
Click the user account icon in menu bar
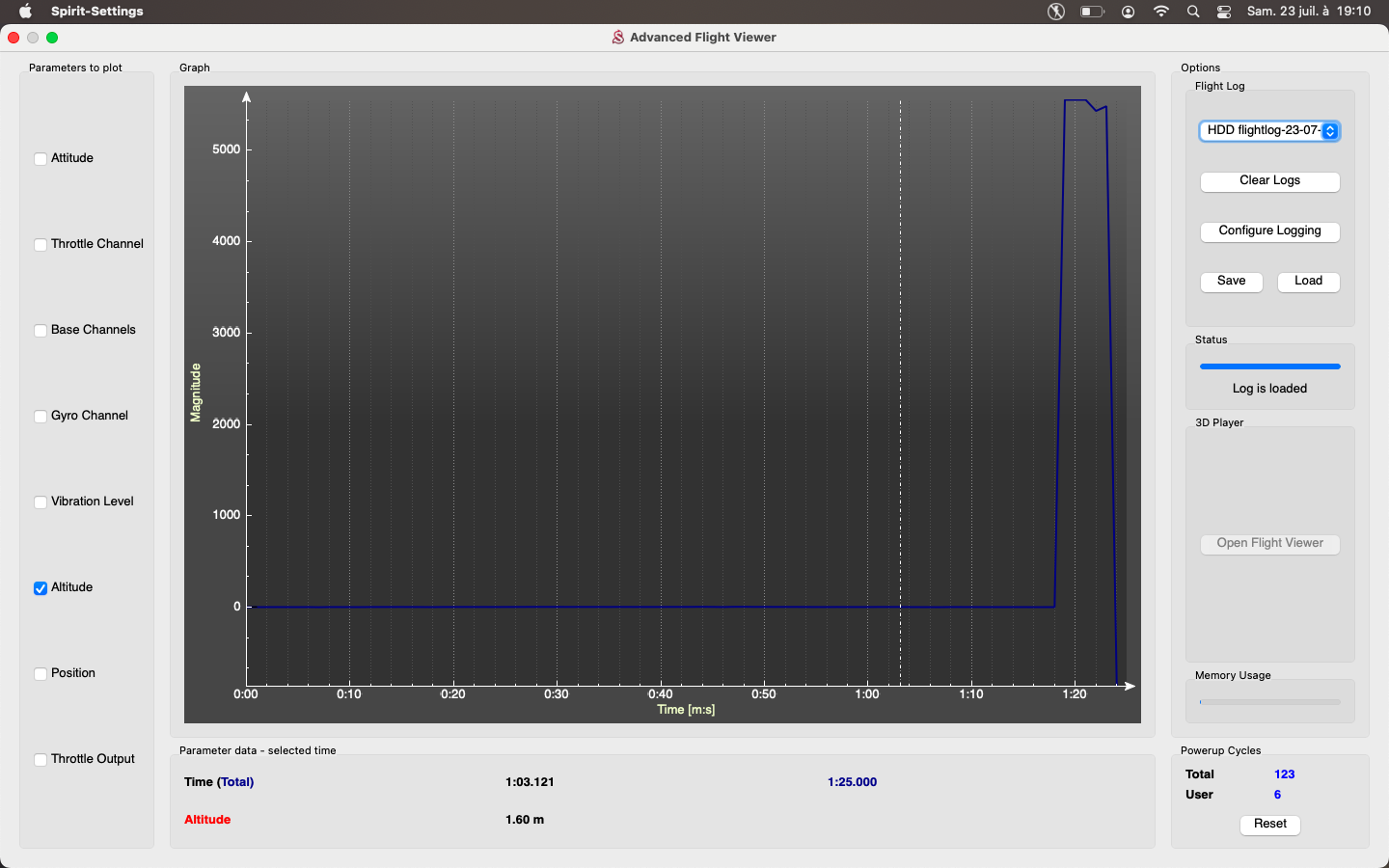point(1128,12)
